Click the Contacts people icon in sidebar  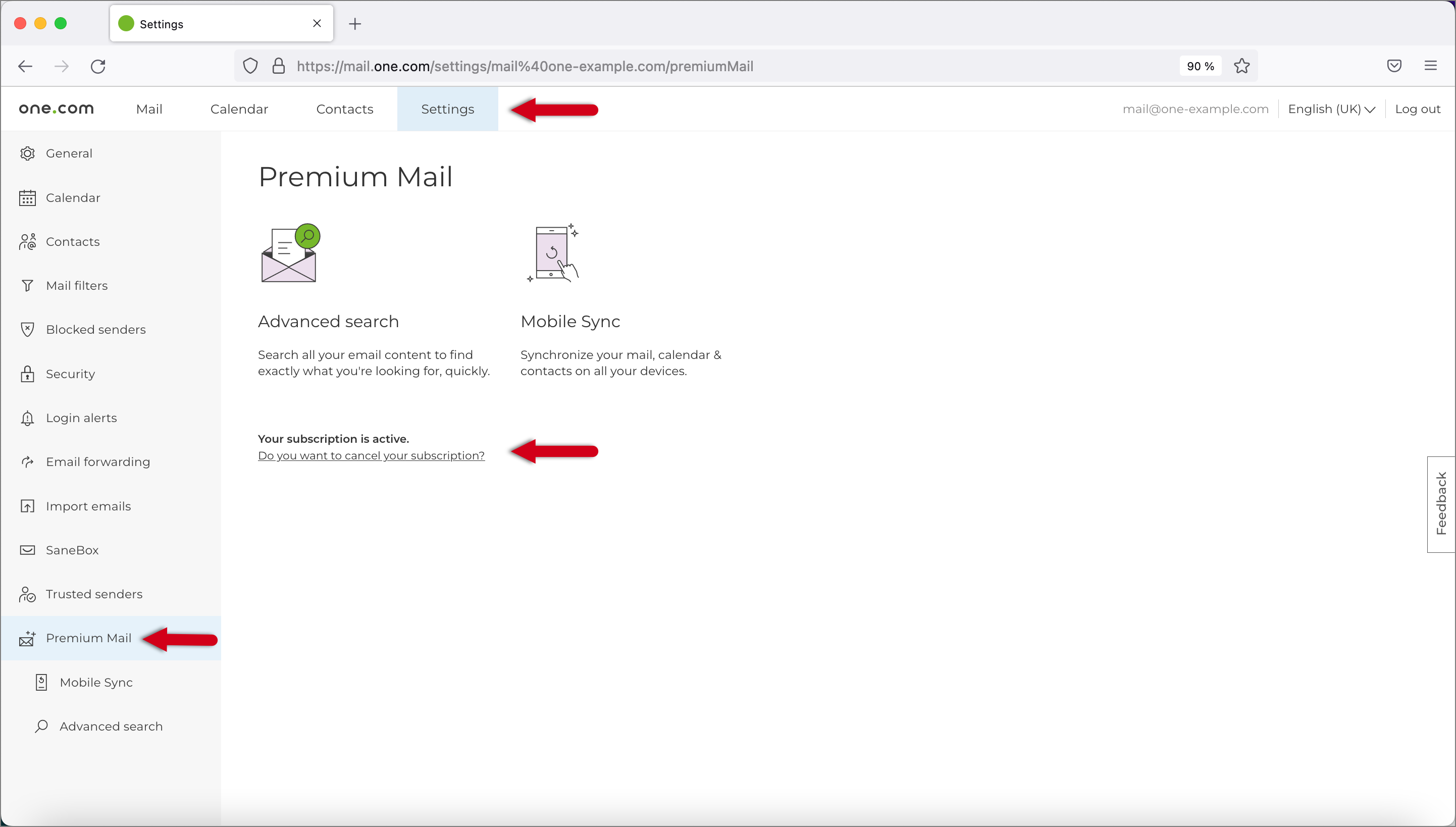[27, 242]
